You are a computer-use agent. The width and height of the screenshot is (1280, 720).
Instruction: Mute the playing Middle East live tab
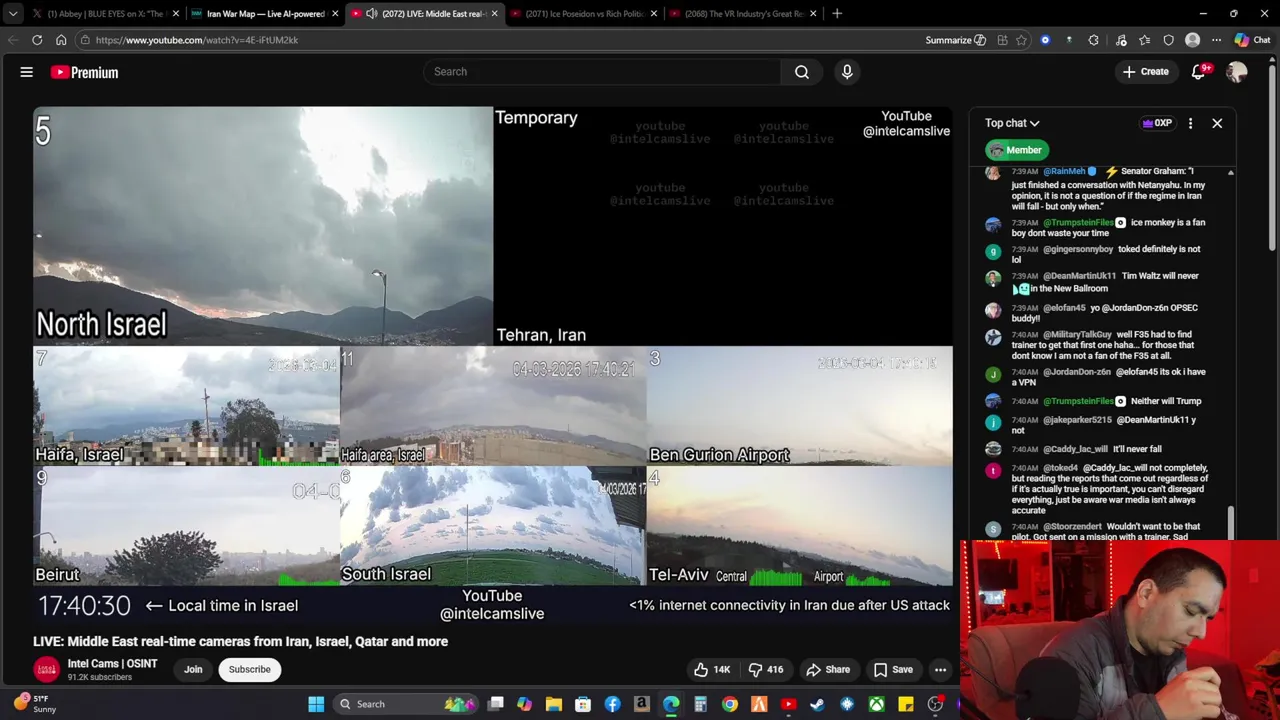(x=371, y=14)
